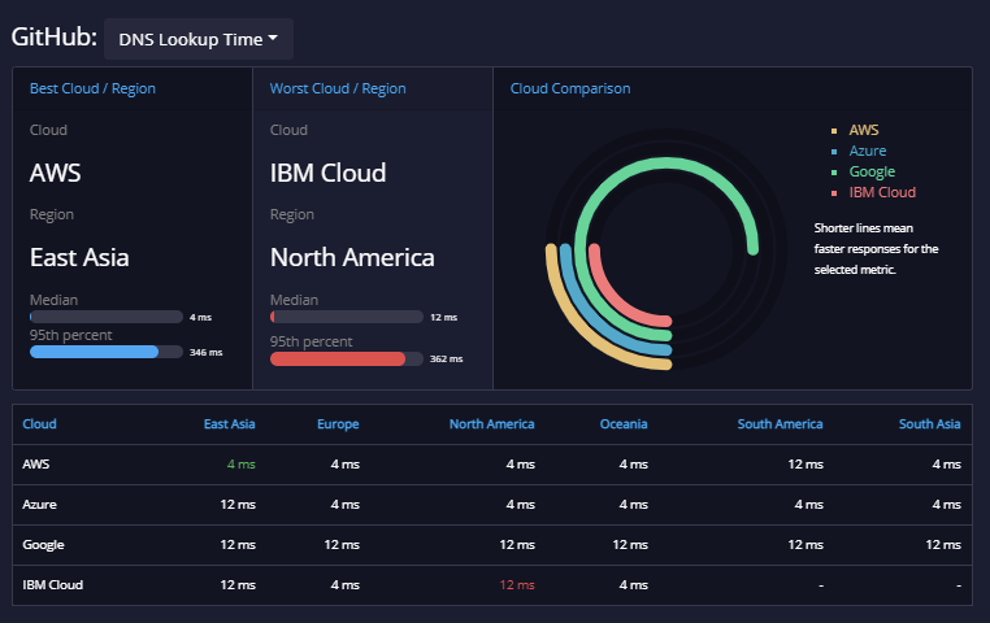
Task: Click the Azure South Asia 4 ms cell
Action: (x=946, y=505)
